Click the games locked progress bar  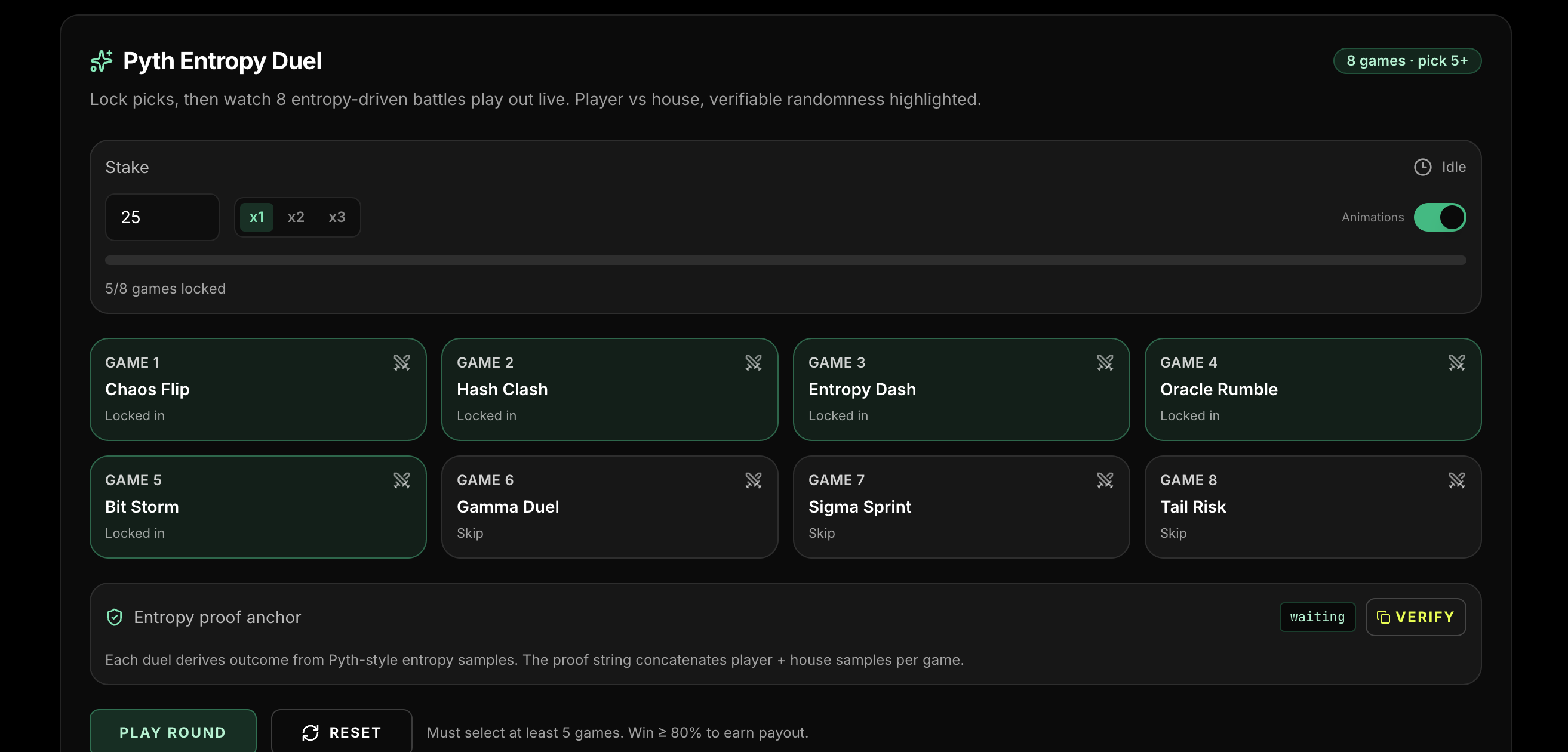pos(785,260)
